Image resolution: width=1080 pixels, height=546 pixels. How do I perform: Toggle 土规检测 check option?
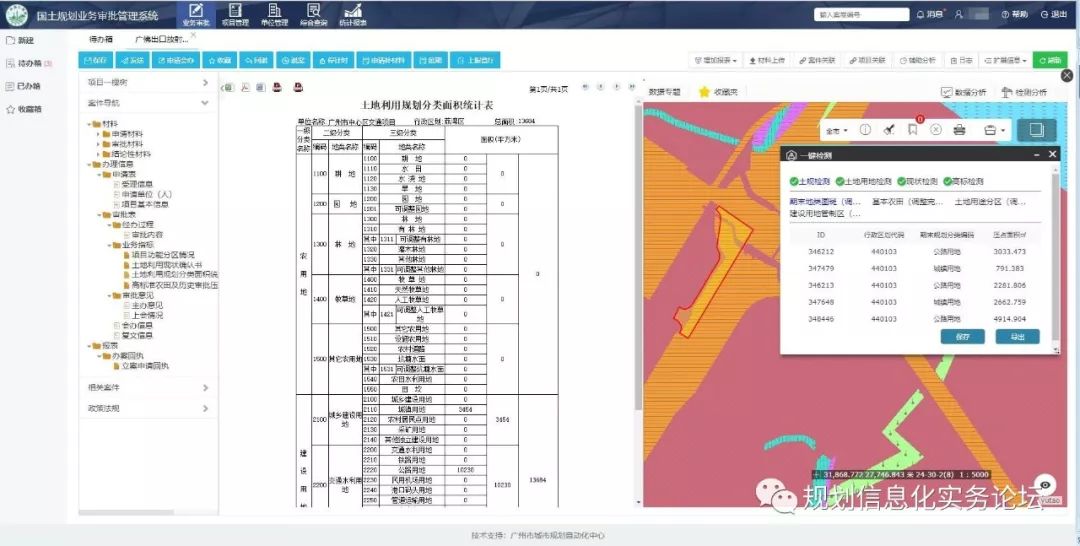coord(810,182)
